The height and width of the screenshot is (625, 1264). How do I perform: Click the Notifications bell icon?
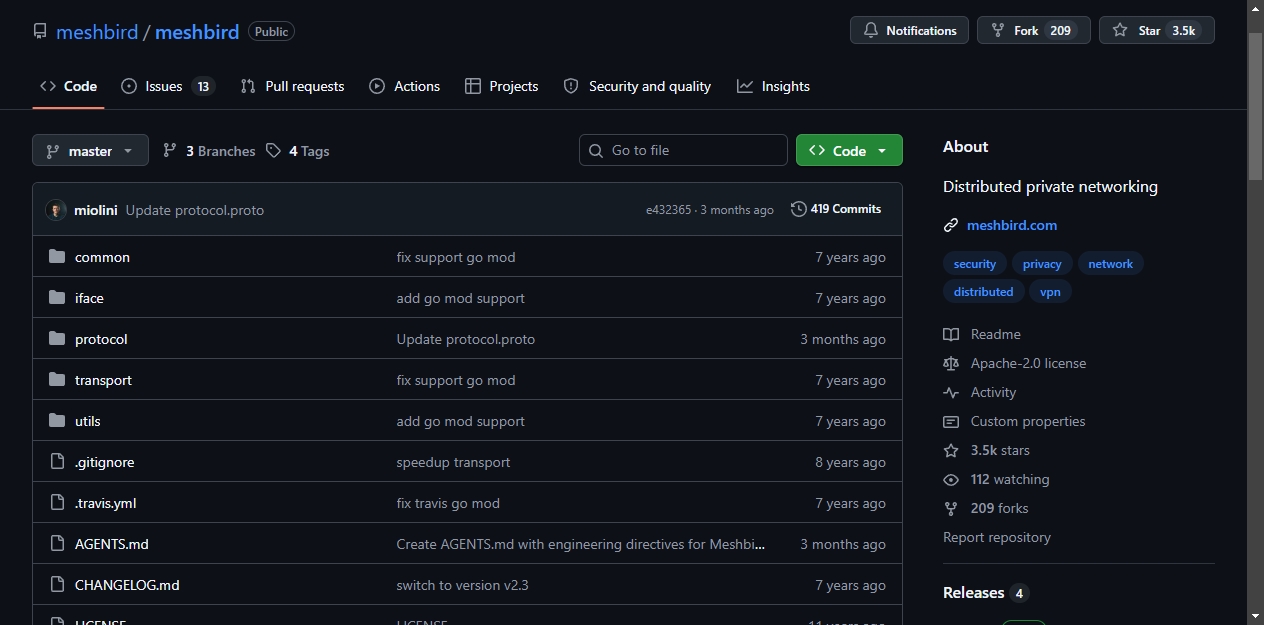870,31
